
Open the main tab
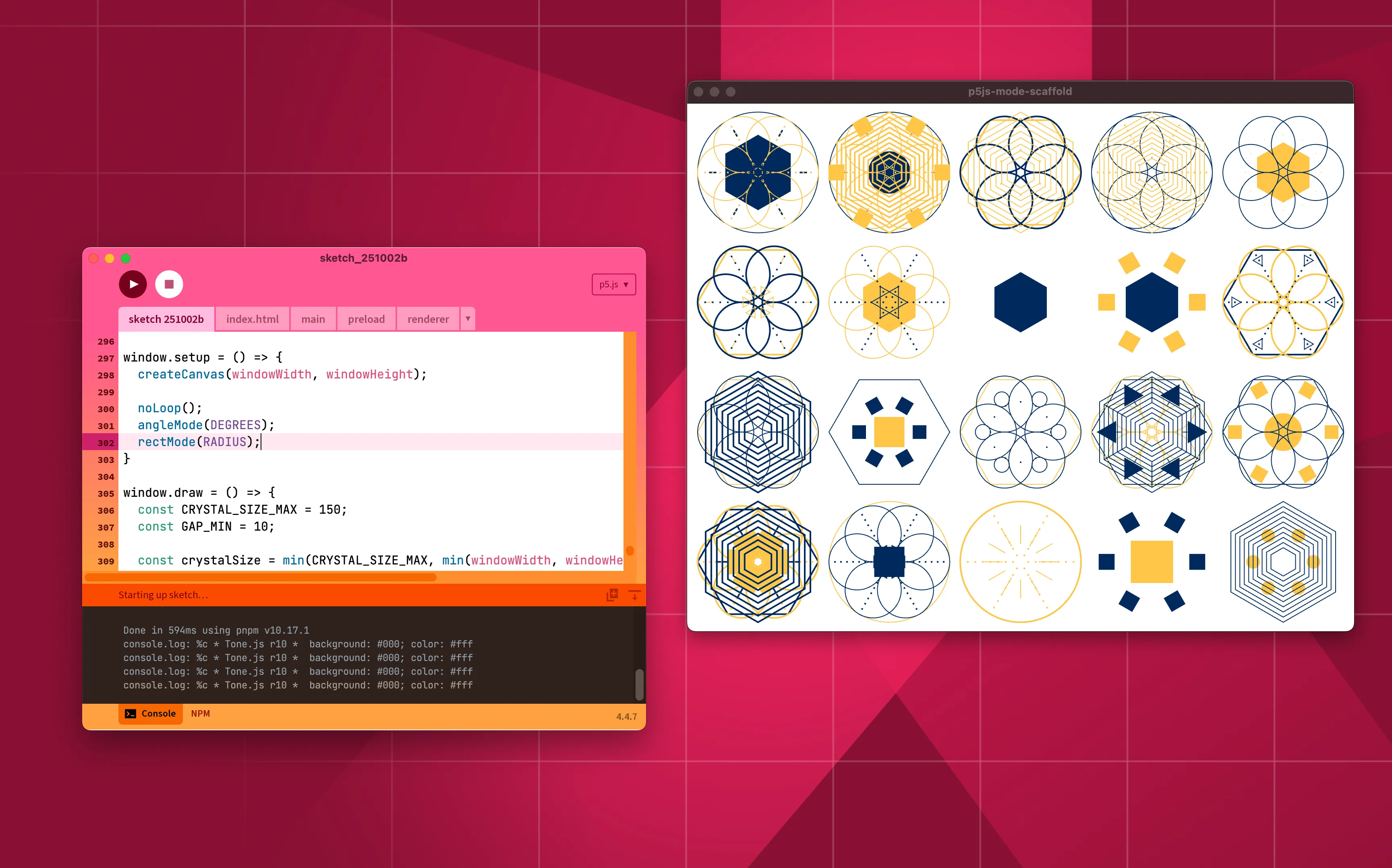(x=313, y=319)
